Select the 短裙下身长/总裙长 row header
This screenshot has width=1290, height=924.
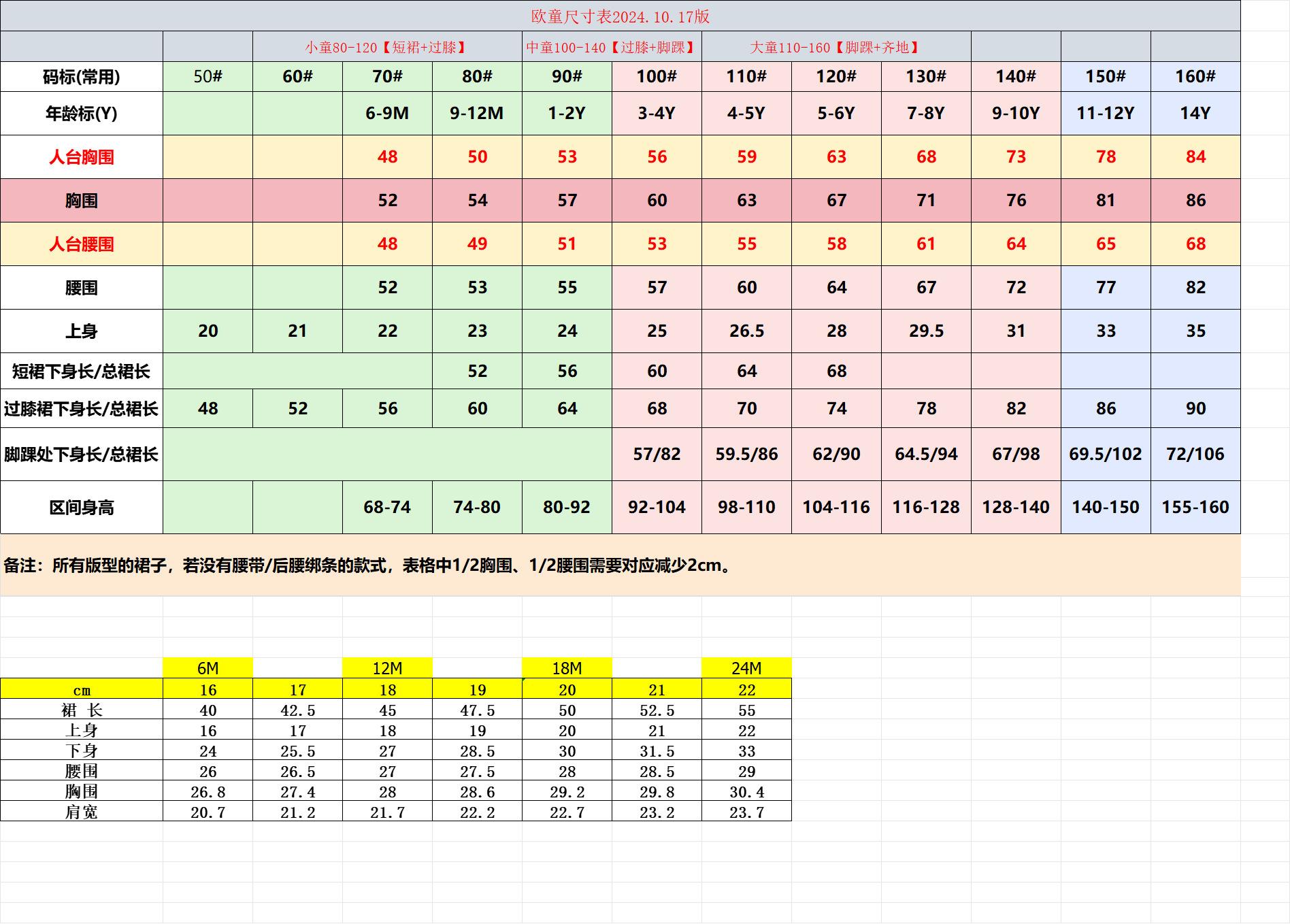pyautogui.click(x=81, y=372)
